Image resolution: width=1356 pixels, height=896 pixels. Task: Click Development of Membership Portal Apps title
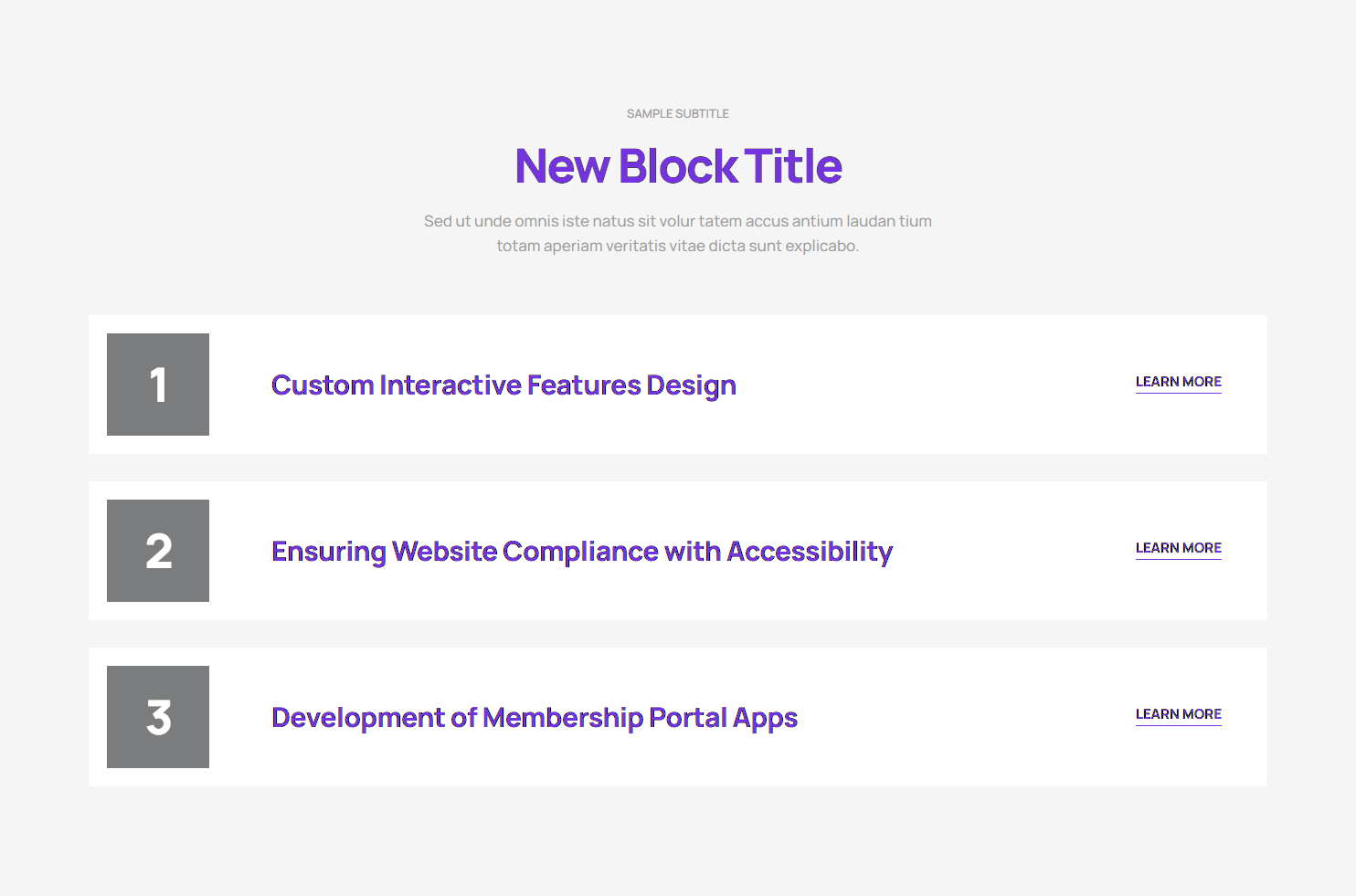[535, 718]
